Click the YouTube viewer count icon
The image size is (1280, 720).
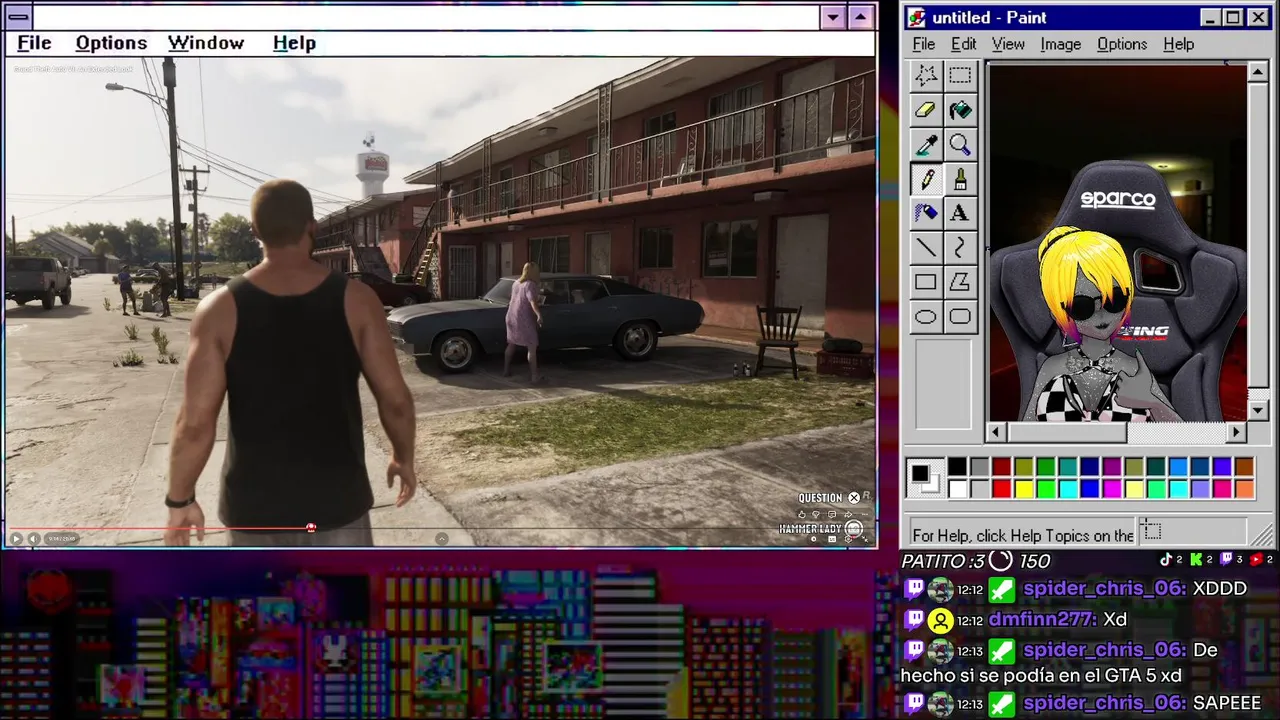(x=1257, y=560)
